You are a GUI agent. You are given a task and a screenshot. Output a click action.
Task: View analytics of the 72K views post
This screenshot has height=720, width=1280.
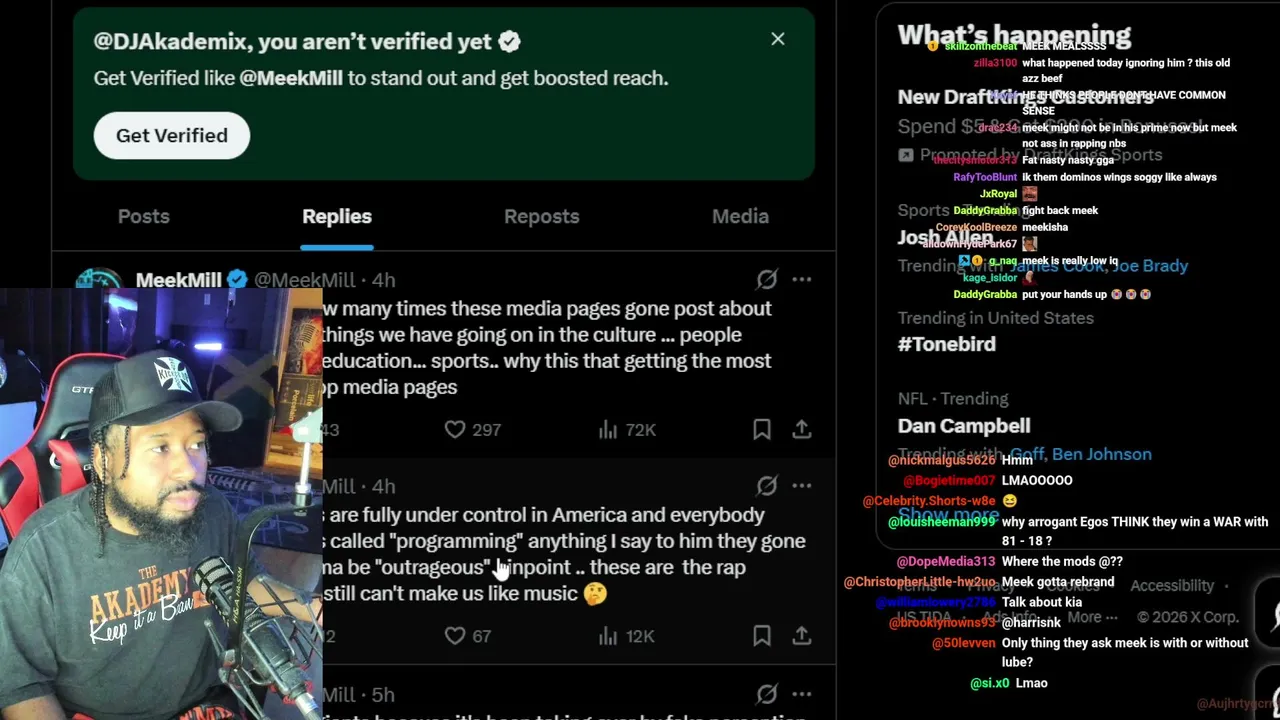click(x=627, y=429)
